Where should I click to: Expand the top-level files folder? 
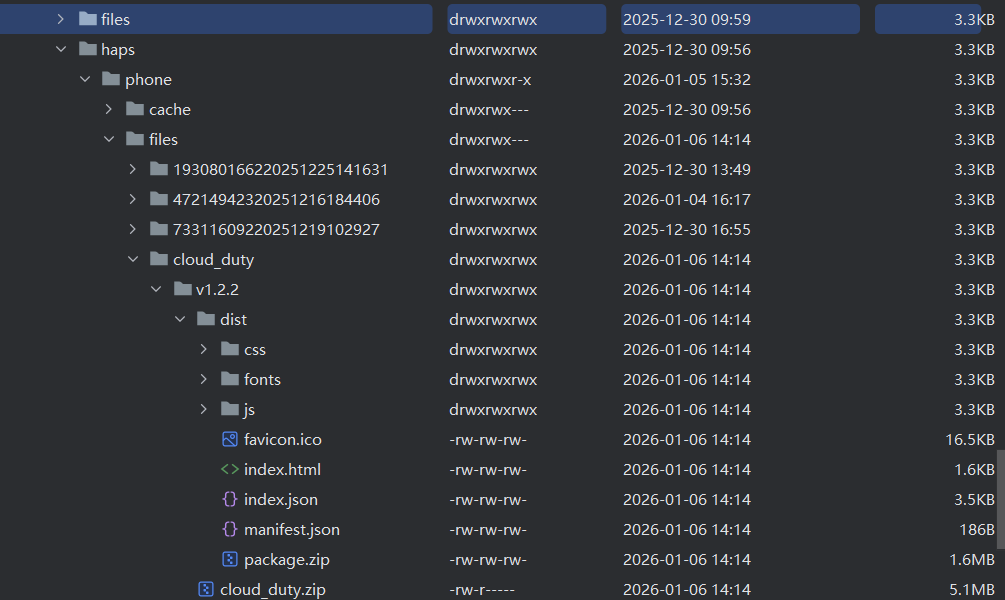tap(60, 19)
